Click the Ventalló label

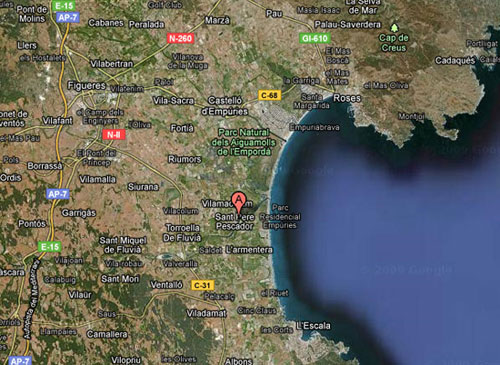(166, 285)
